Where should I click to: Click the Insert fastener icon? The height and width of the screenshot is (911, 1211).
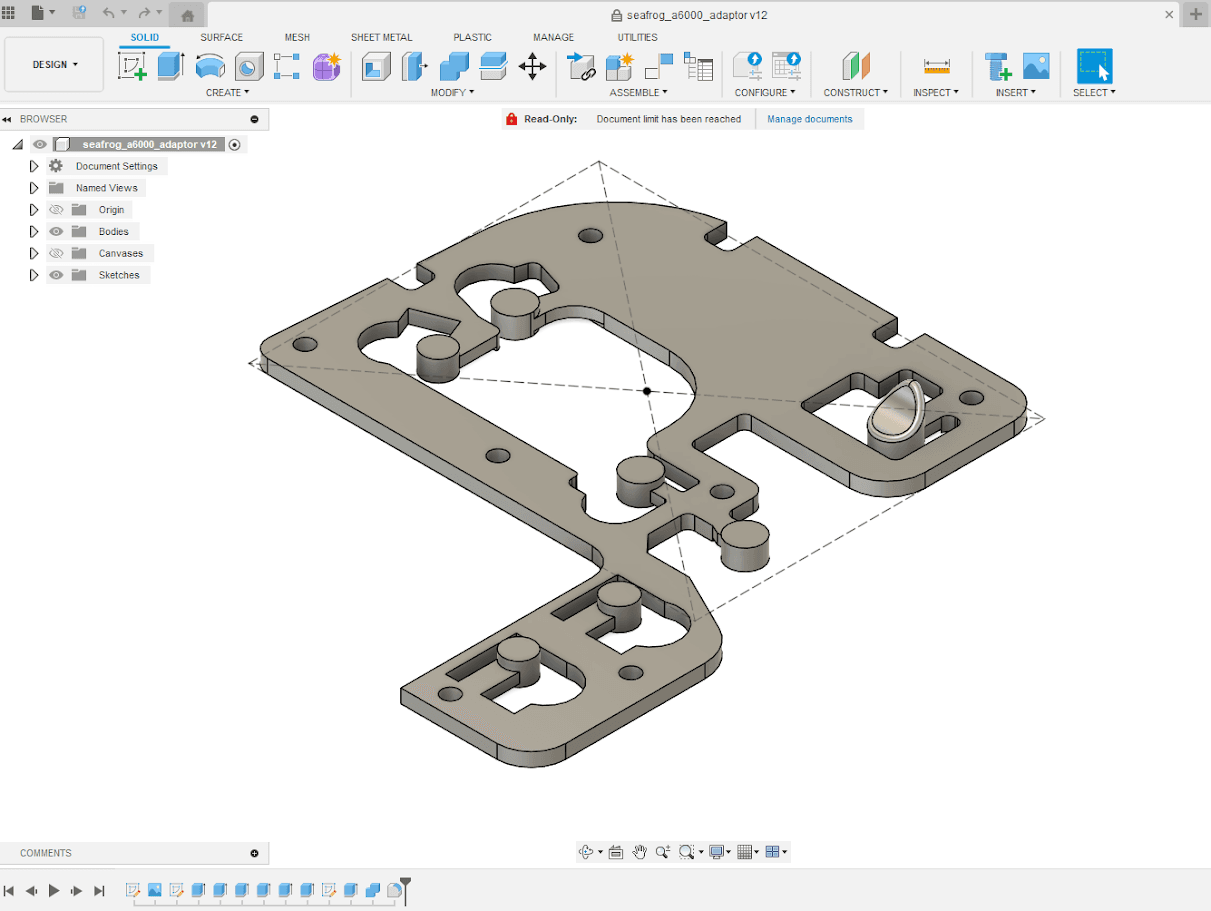[997, 67]
